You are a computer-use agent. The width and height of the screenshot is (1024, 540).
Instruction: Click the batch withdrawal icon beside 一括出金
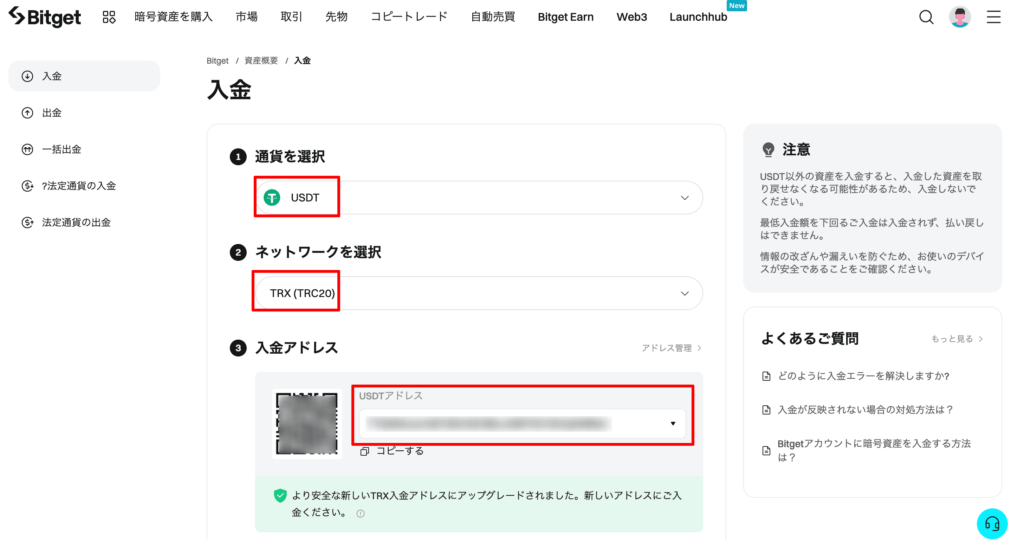click(x=27, y=150)
